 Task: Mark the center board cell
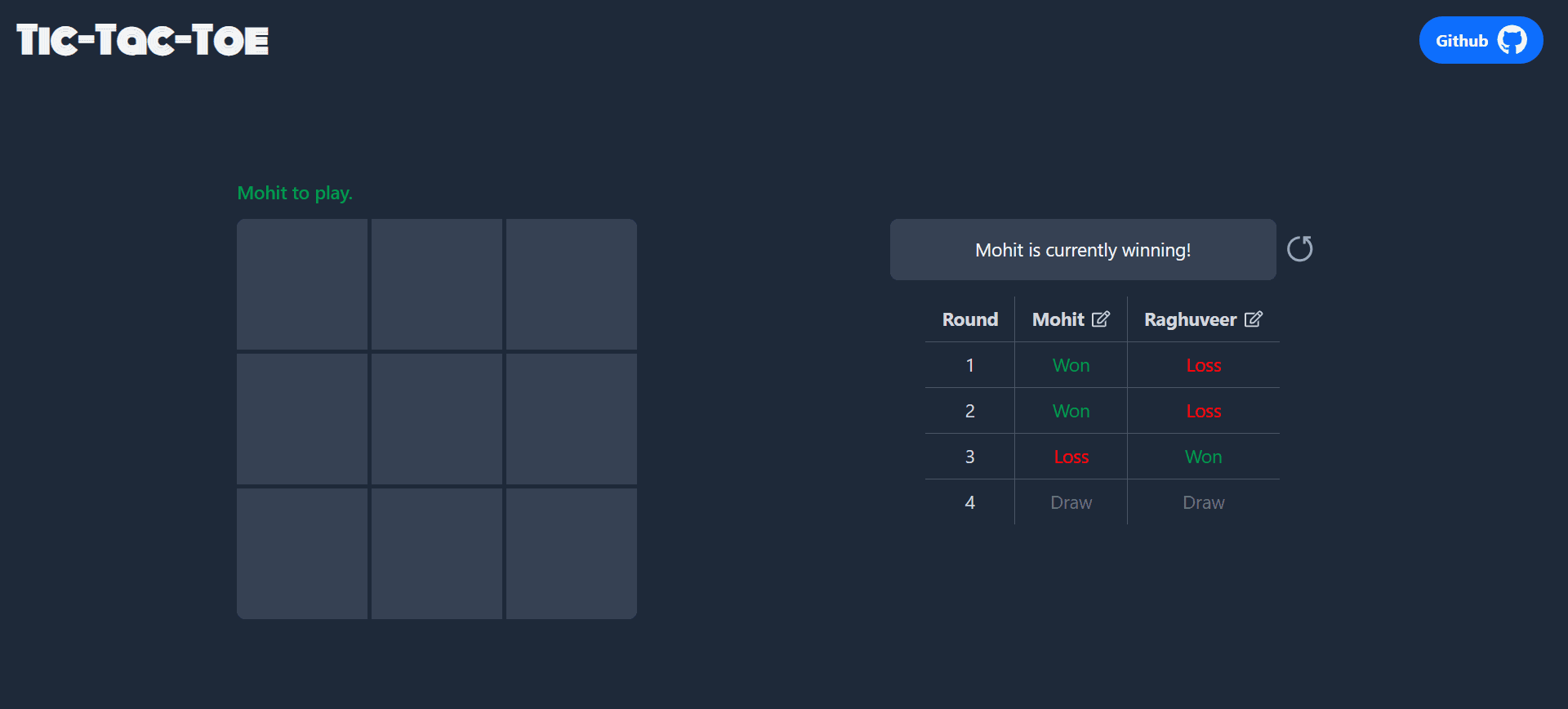point(437,418)
